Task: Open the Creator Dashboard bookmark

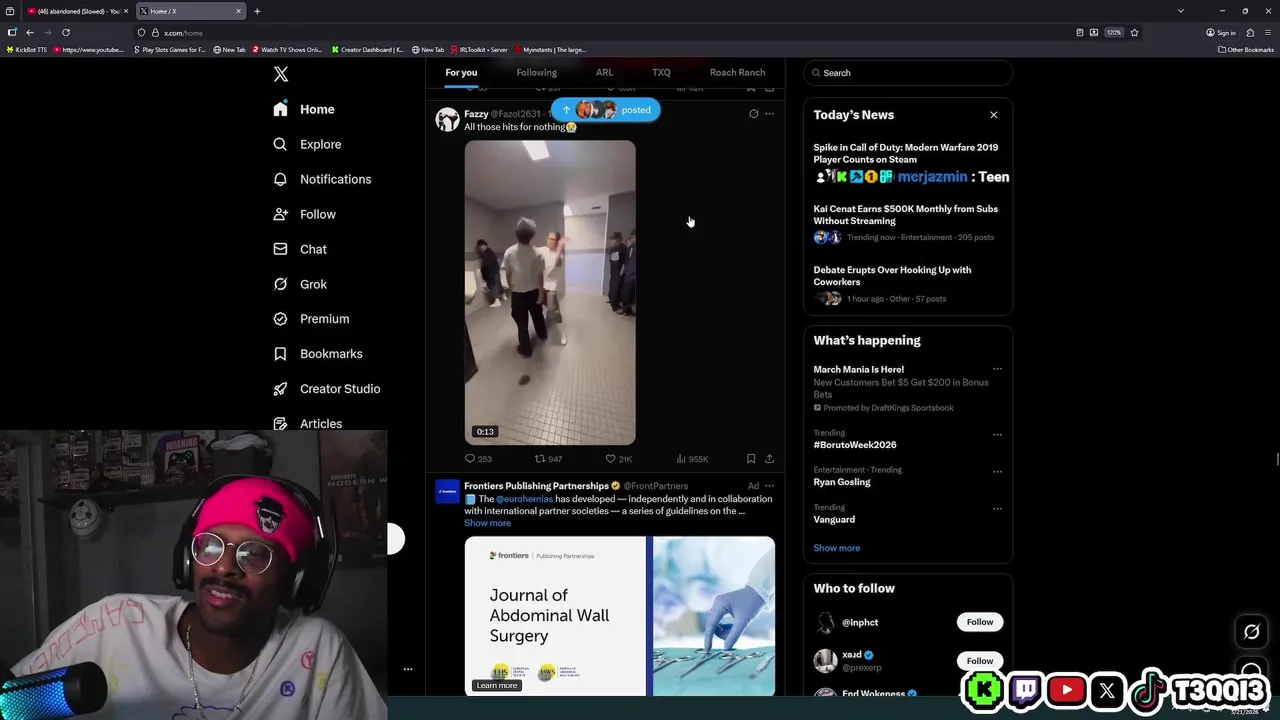Action: point(368,49)
